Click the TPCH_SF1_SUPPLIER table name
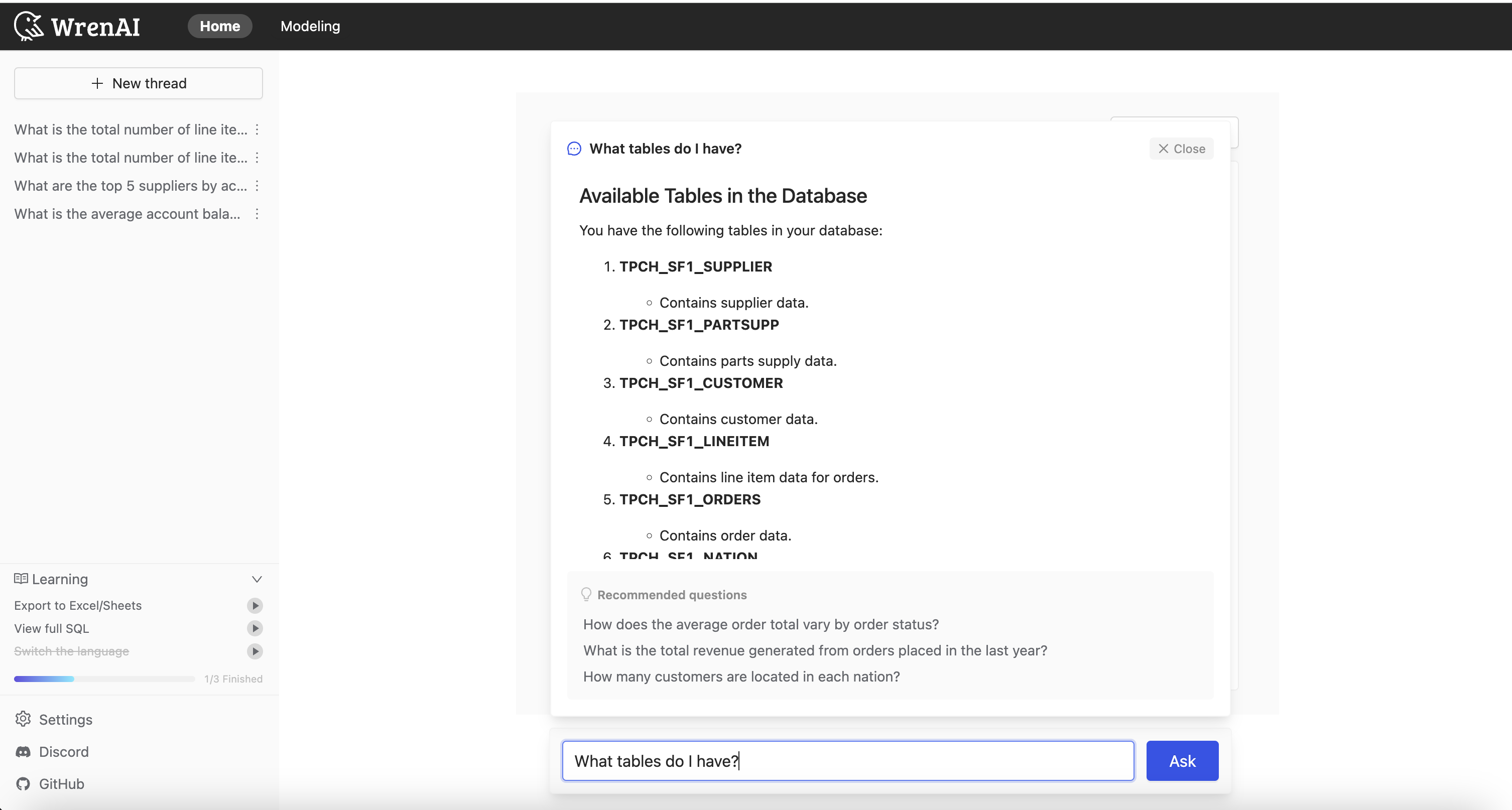The width and height of the screenshot is (1512, 810). [696, 266]
